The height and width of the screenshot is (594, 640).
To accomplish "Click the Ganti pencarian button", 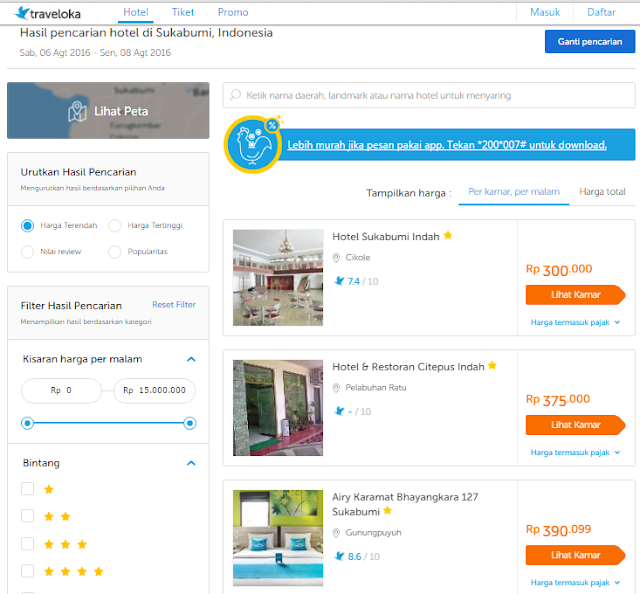I will (x=590, y=42).
